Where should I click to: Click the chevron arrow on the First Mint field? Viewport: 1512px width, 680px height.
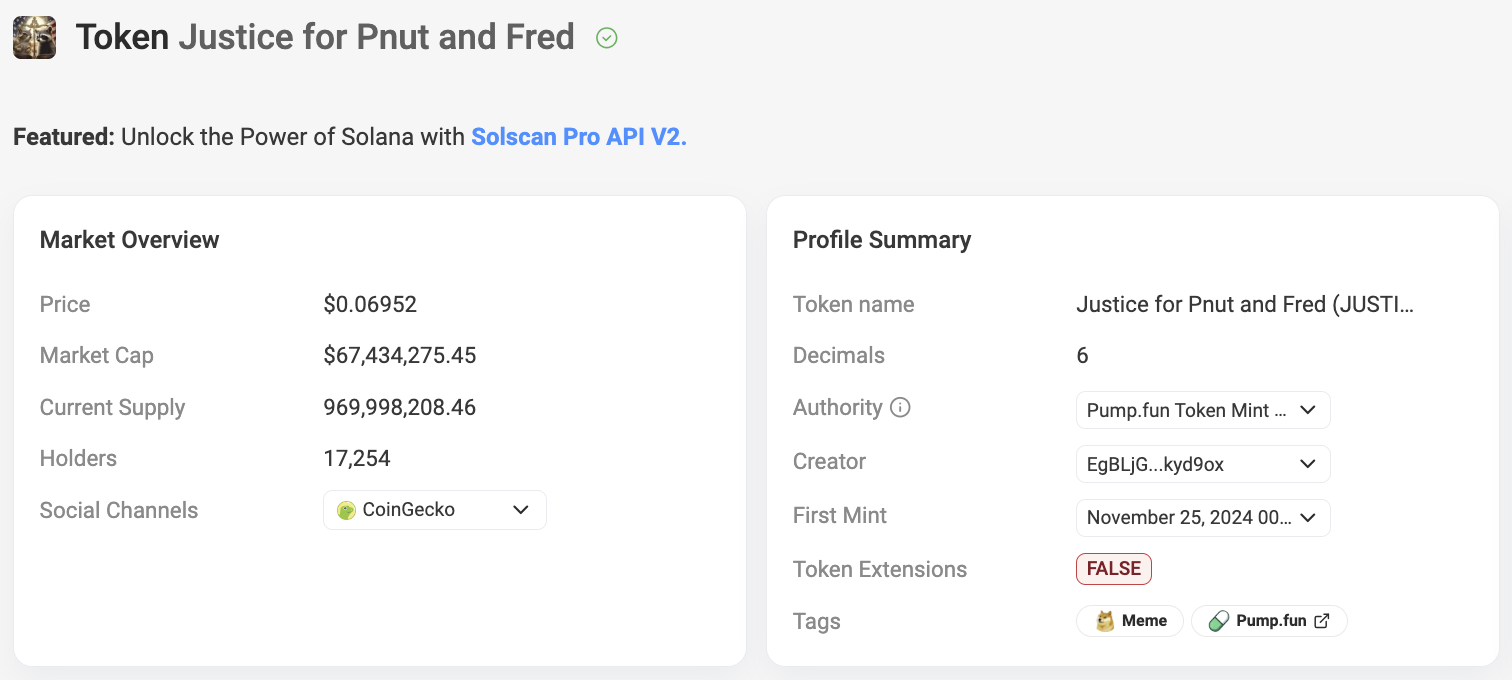1307,518
